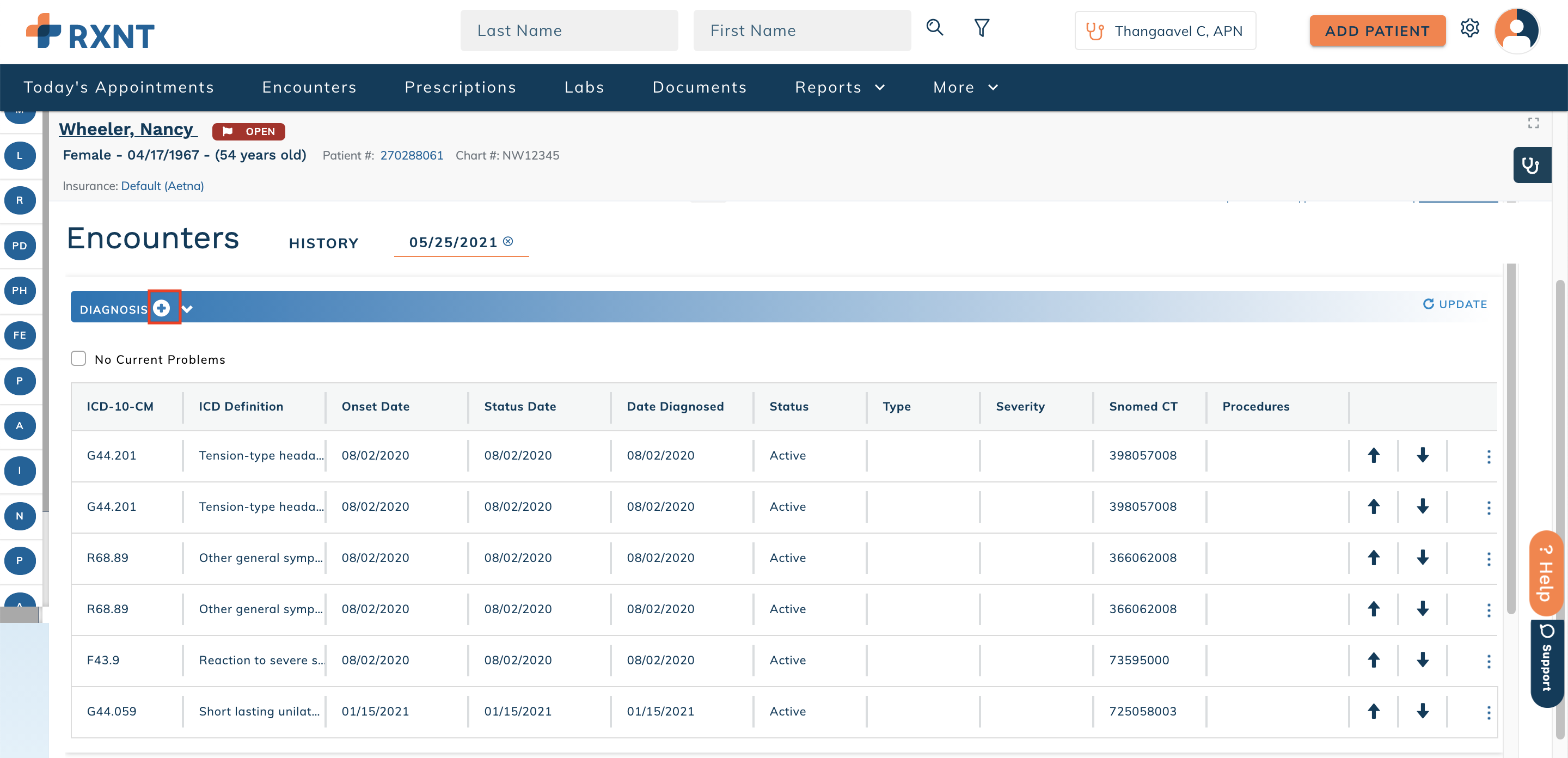
Task: Move first G44.201 row up
Action: 1373,455
